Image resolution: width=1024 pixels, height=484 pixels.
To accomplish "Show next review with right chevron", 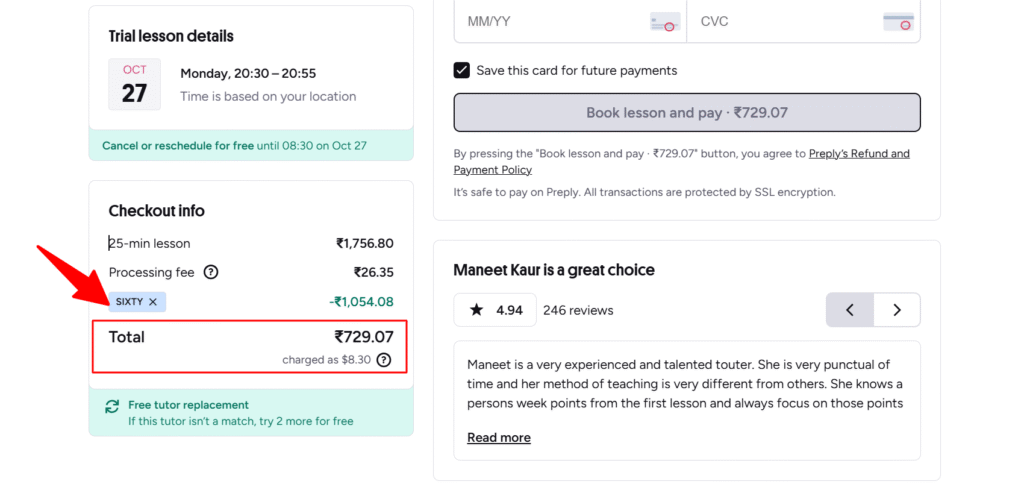I will tap(897, 310).
